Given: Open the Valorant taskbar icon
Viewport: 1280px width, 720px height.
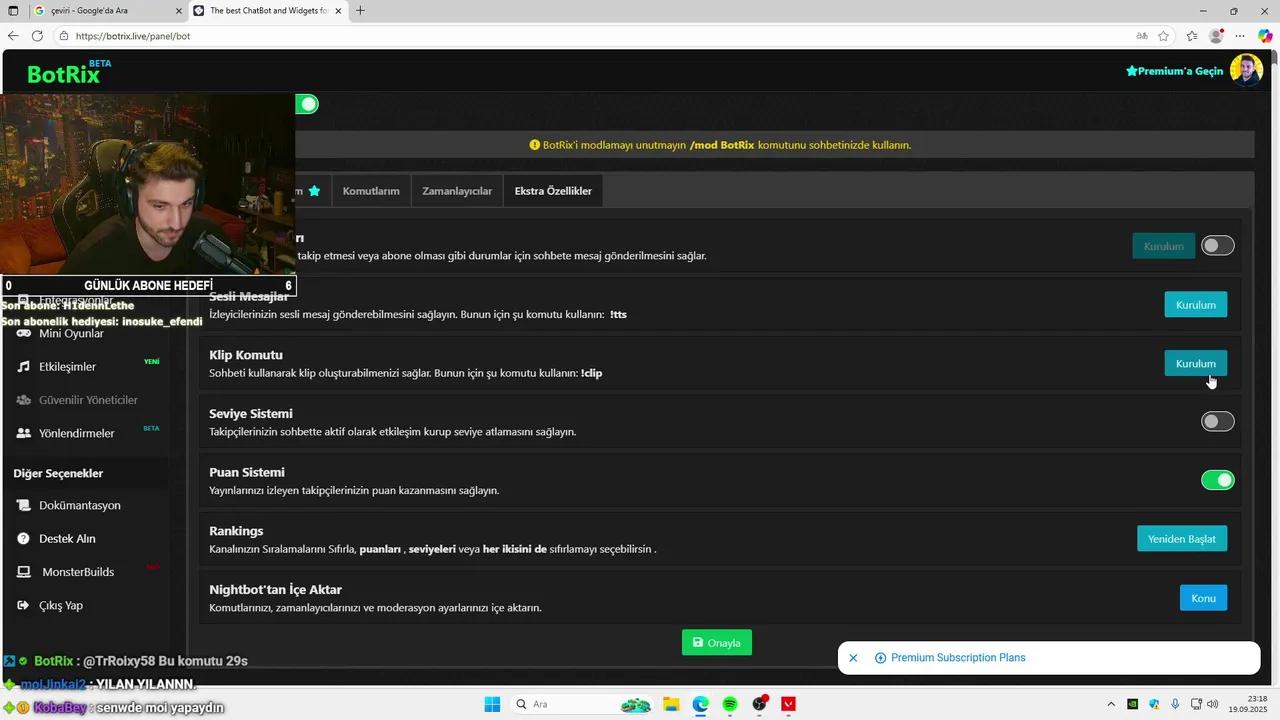Looking at the screenshot, I should (789, 704).
